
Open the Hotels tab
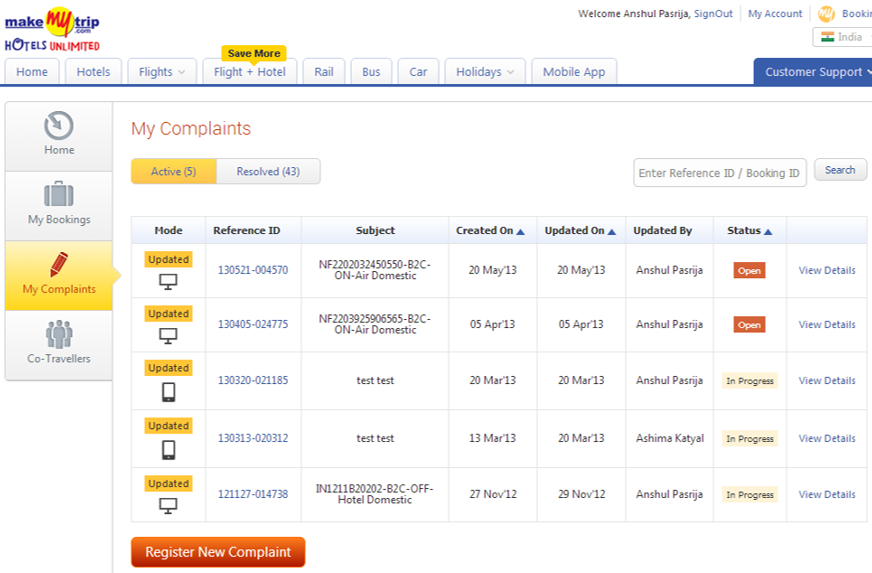(93, 72)
